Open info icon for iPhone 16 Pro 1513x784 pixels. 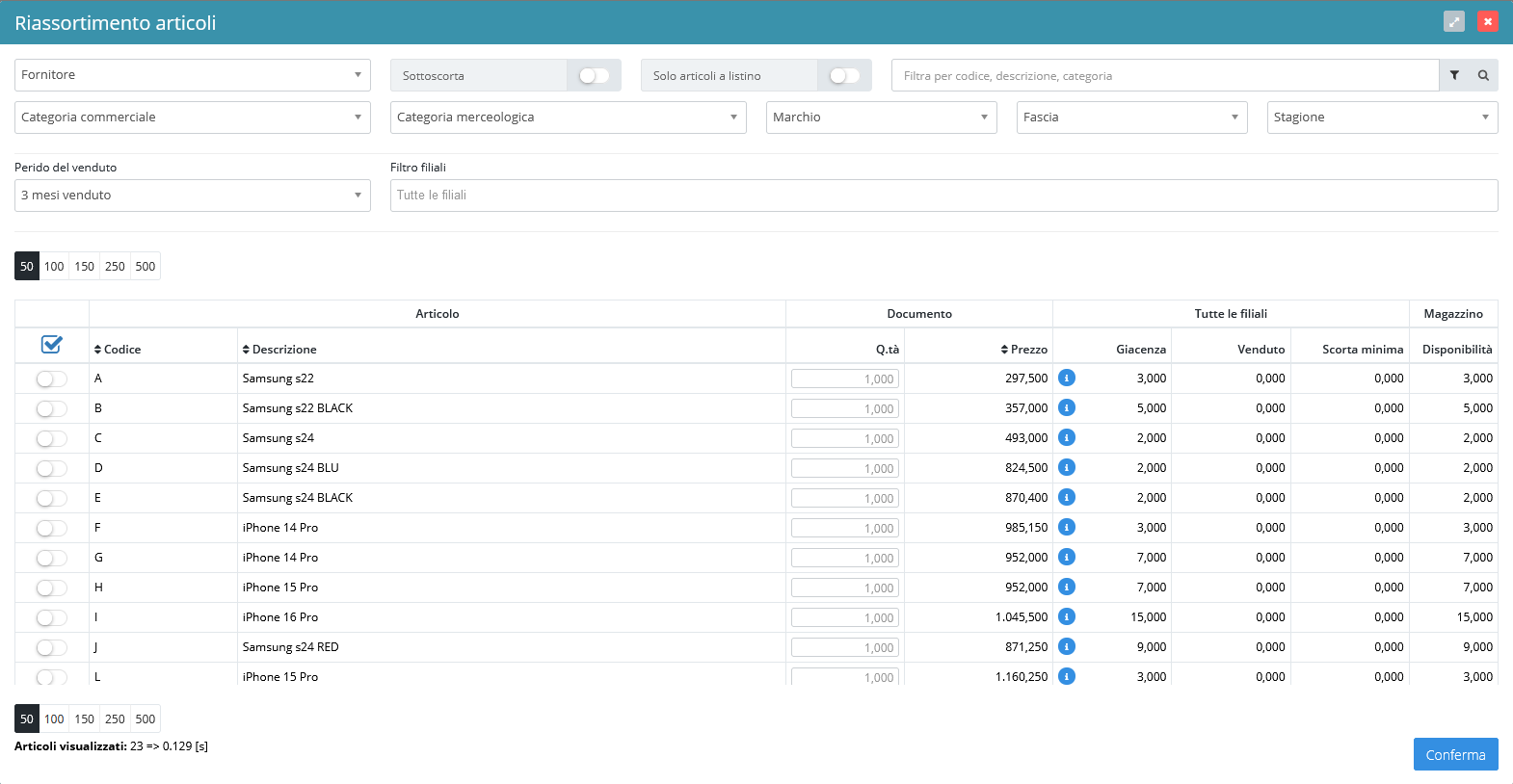[1067, 616]
